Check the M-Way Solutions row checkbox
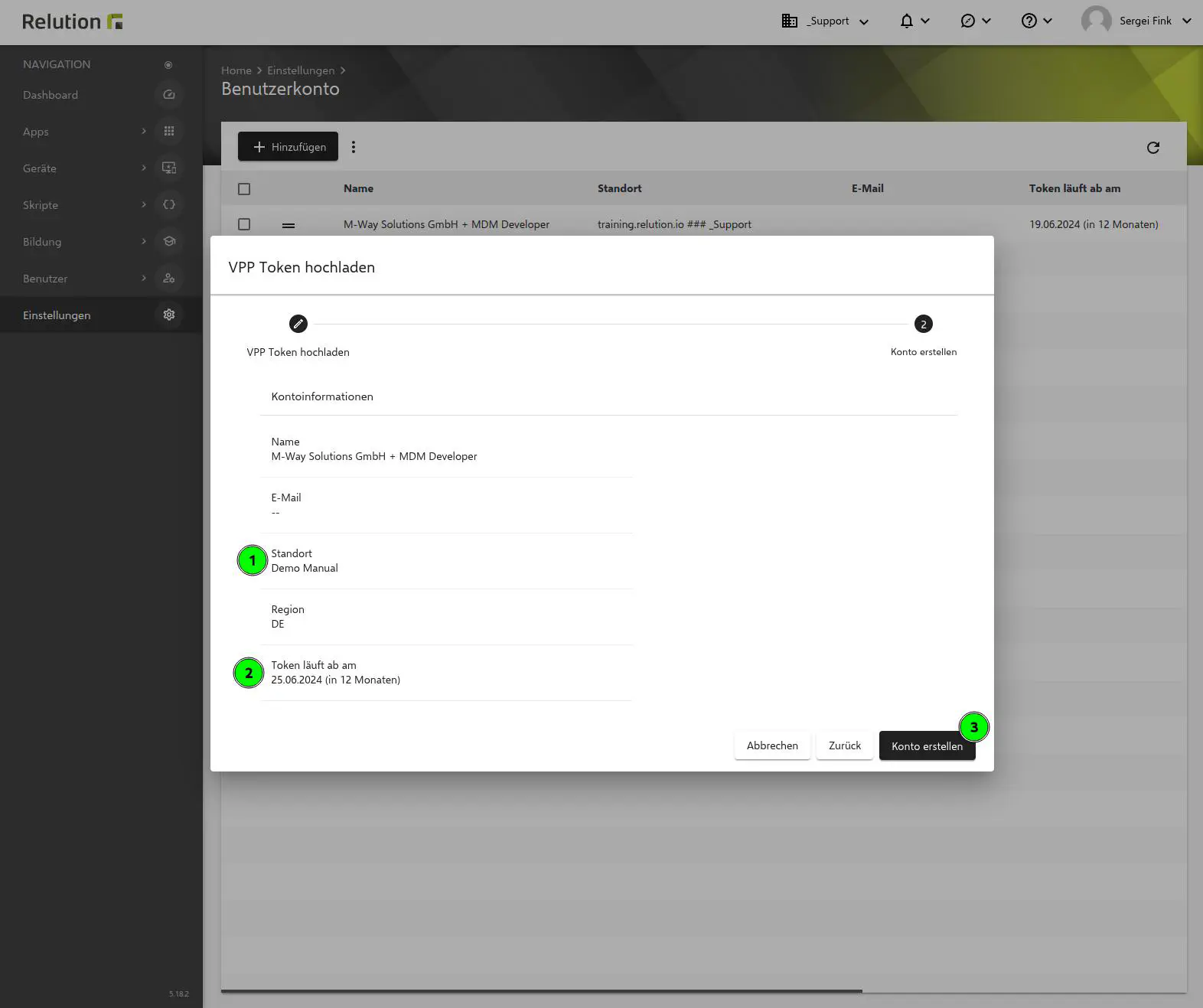Screen dimensions: 1203x1008 click(x=244, y=224)
